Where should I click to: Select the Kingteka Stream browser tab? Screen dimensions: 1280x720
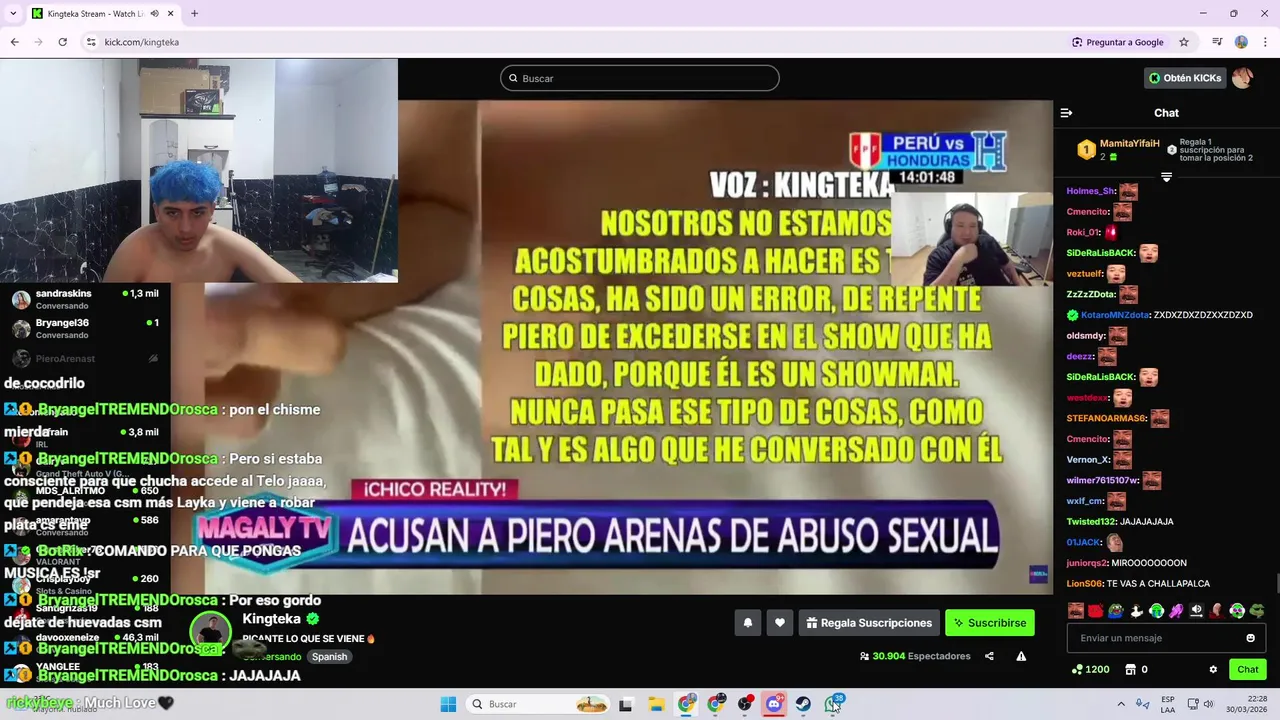(x=98, y=14)
